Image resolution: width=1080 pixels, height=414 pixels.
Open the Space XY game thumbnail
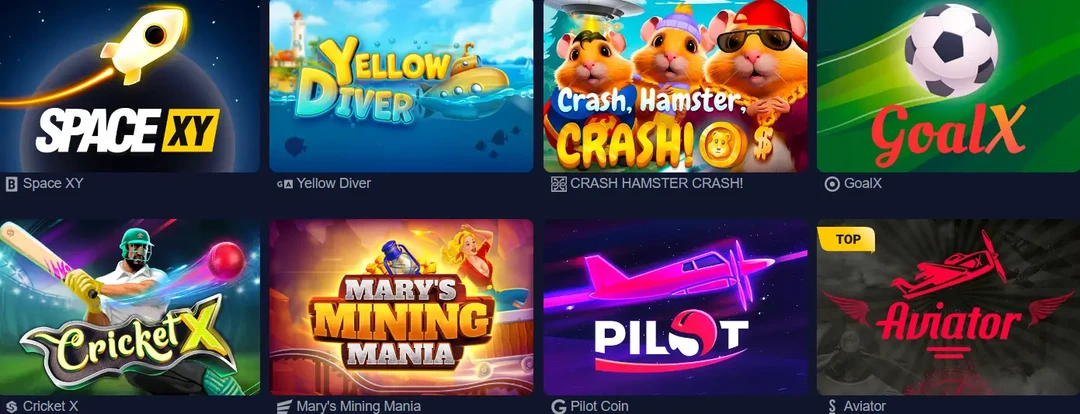click(129, 85)
